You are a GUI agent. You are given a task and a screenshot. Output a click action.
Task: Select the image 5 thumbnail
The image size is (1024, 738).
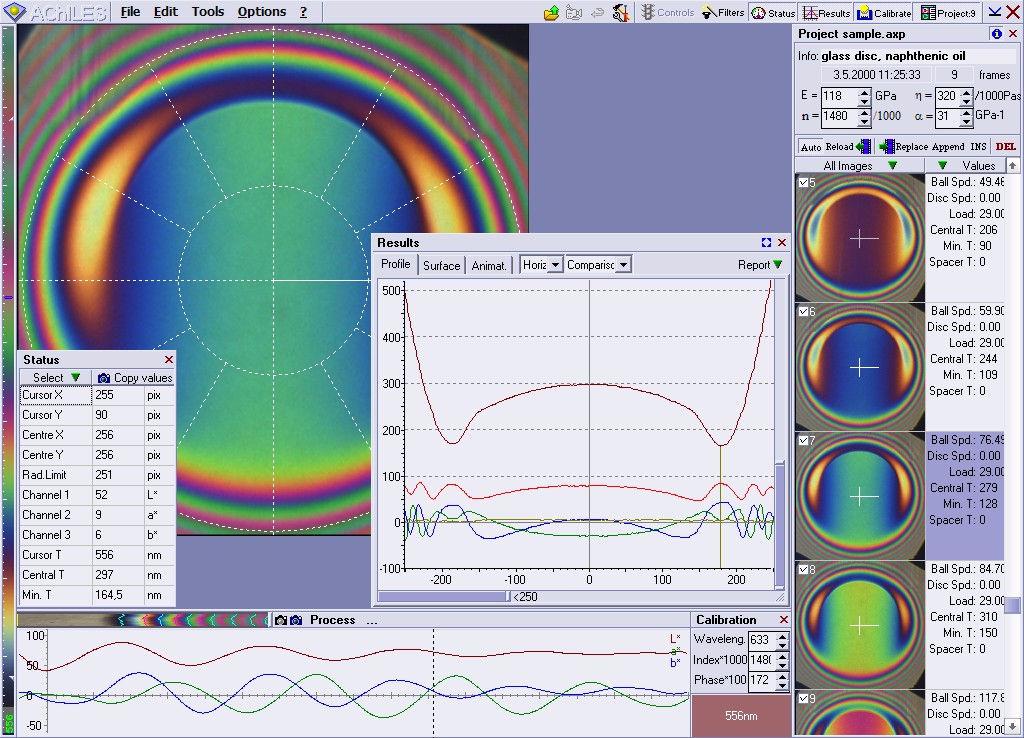[x=860, y=238]
